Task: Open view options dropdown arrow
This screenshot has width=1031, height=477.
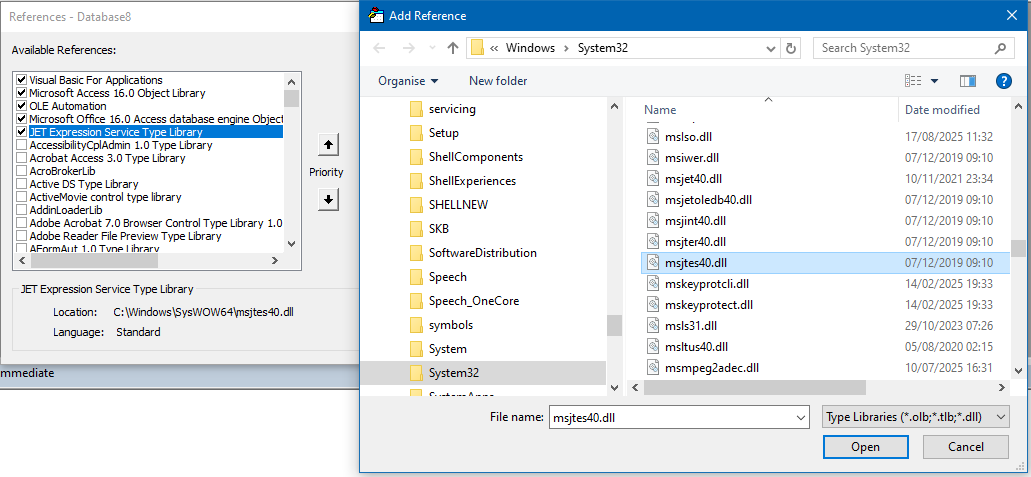Action: pos(934,81)
